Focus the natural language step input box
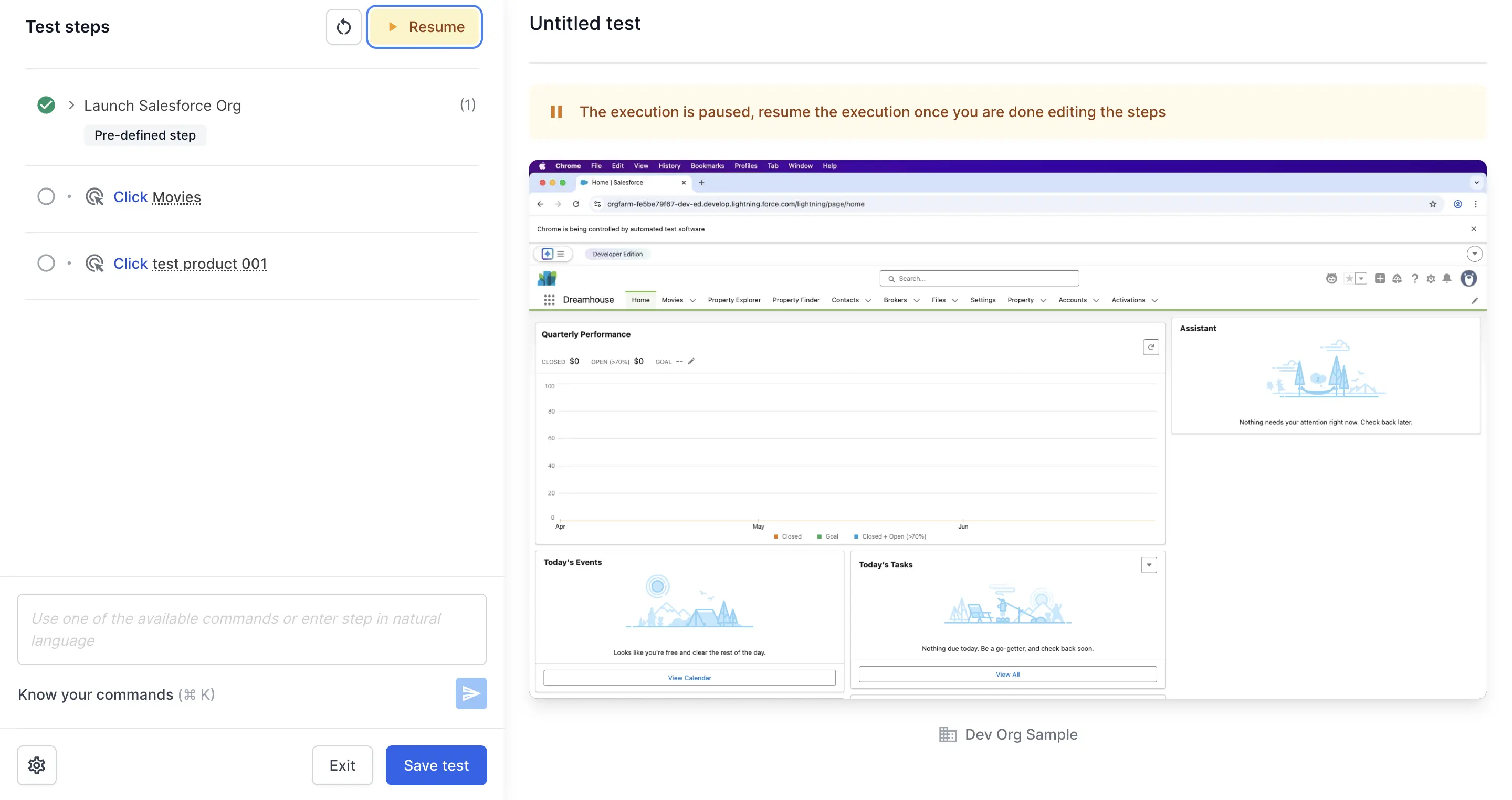 coord(252,629)
